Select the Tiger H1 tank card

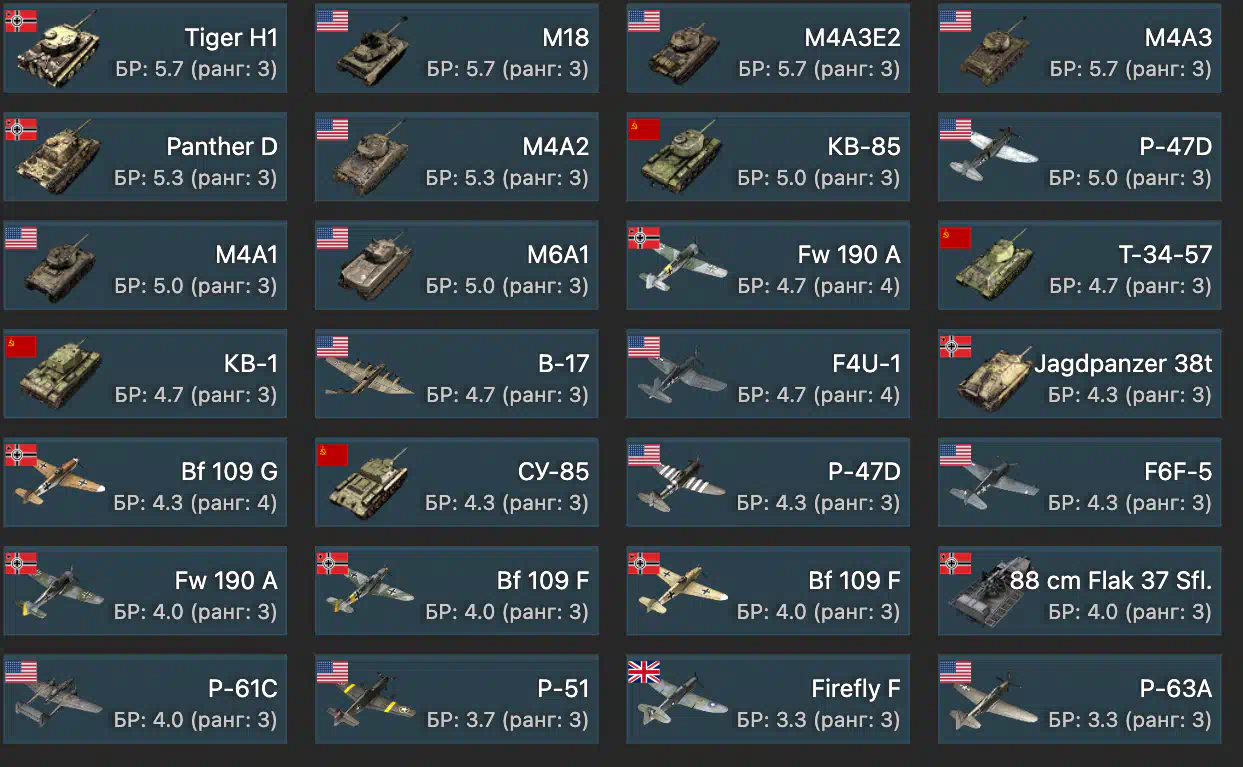coord(145,49)
